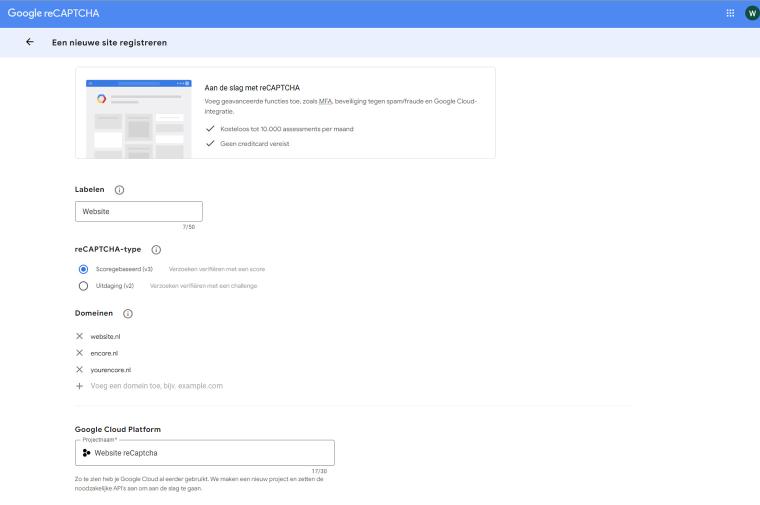The height and width of the screenshot is (505, 760).
Task: Open the Google apps grid
Action: point(730,13)
